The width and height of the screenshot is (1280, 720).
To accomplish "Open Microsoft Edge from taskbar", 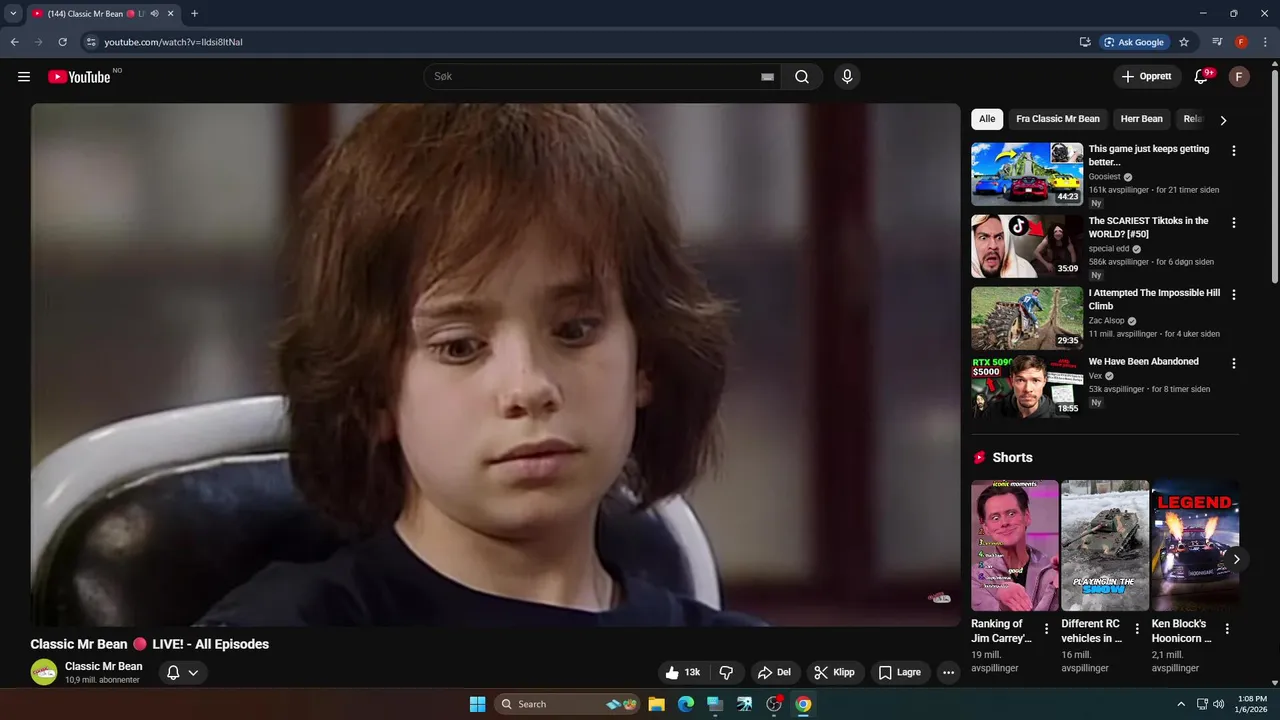I will point(685,704).
